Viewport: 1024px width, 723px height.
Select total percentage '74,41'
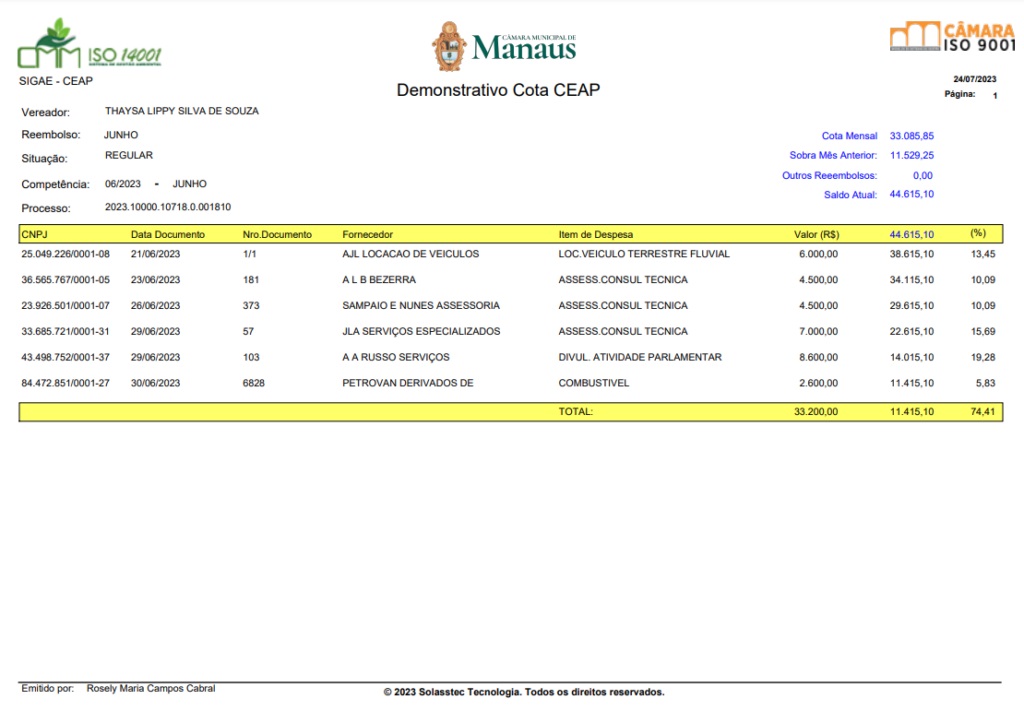click(983, 412)
